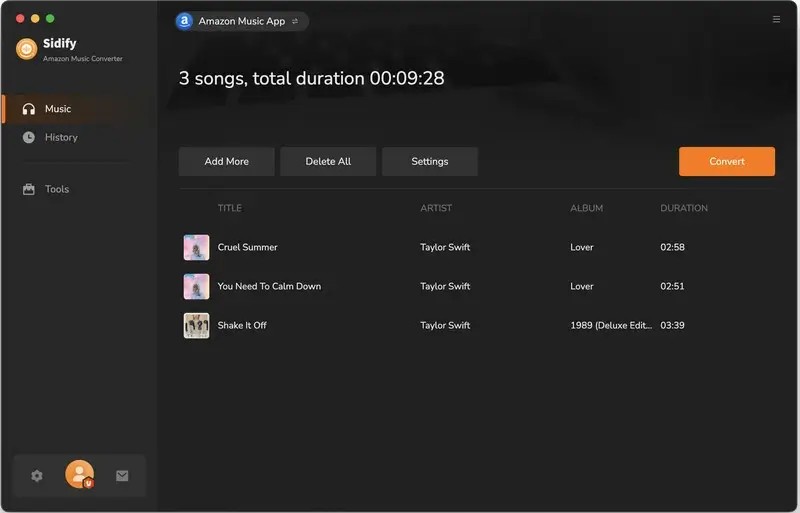This screenshot has height=513, width=800.
Task: Select the Shake It Off song title
Action: coord(242,325)
